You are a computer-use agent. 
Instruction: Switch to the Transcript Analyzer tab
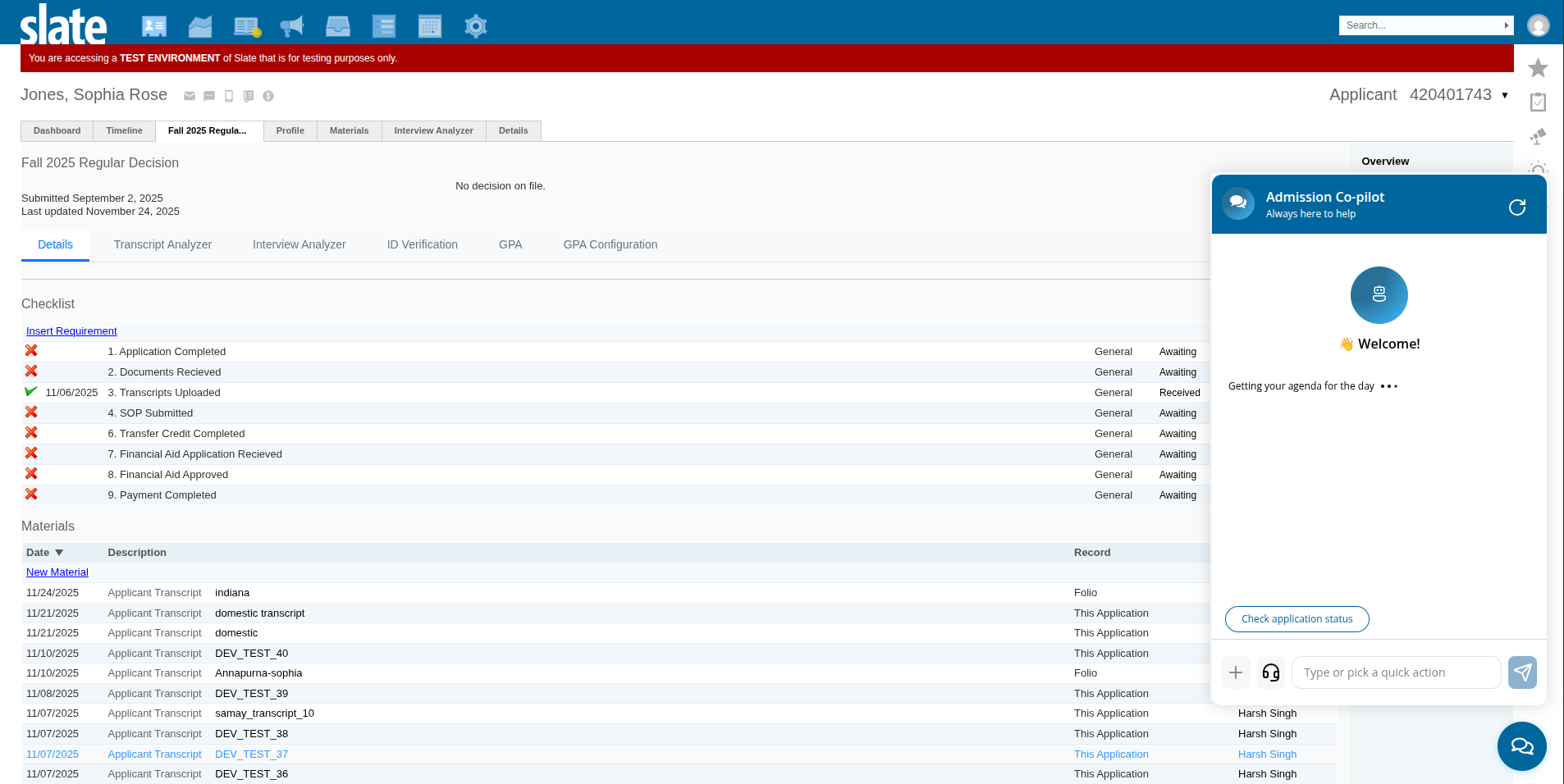(162, 244)
